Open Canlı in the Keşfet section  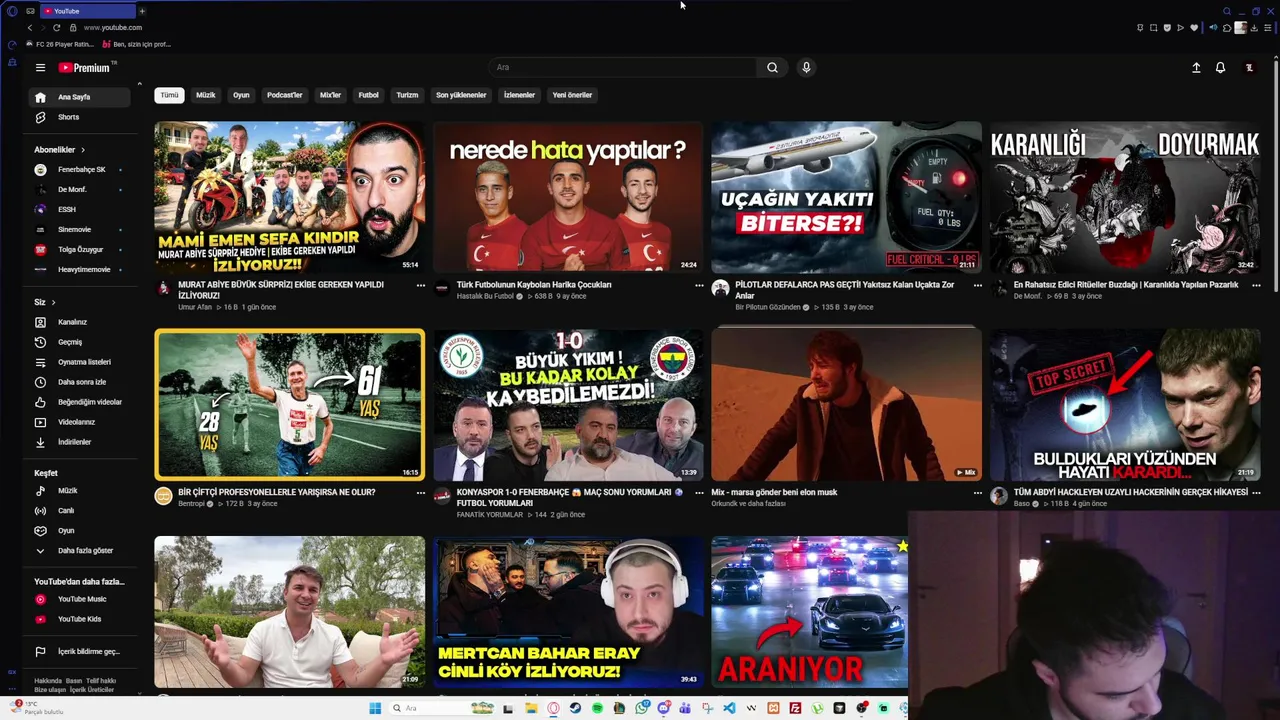pos(80,511)
